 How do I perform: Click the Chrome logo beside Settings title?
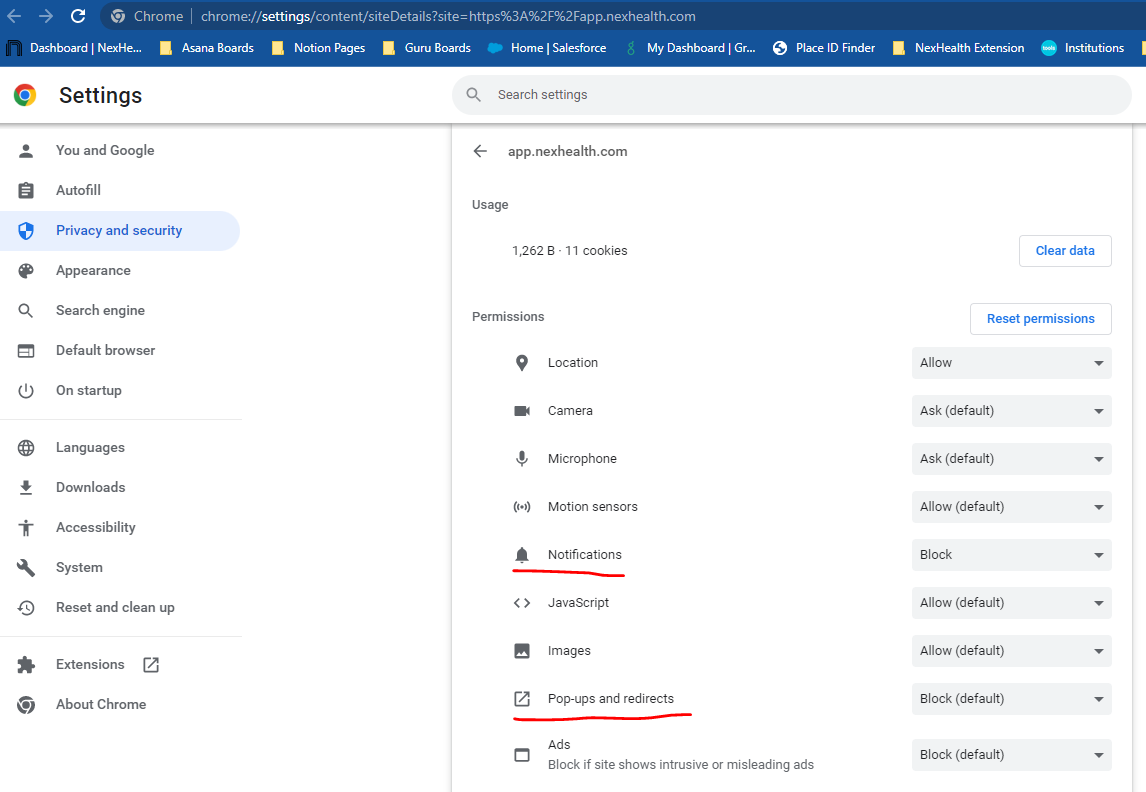(x=26, y=95)
